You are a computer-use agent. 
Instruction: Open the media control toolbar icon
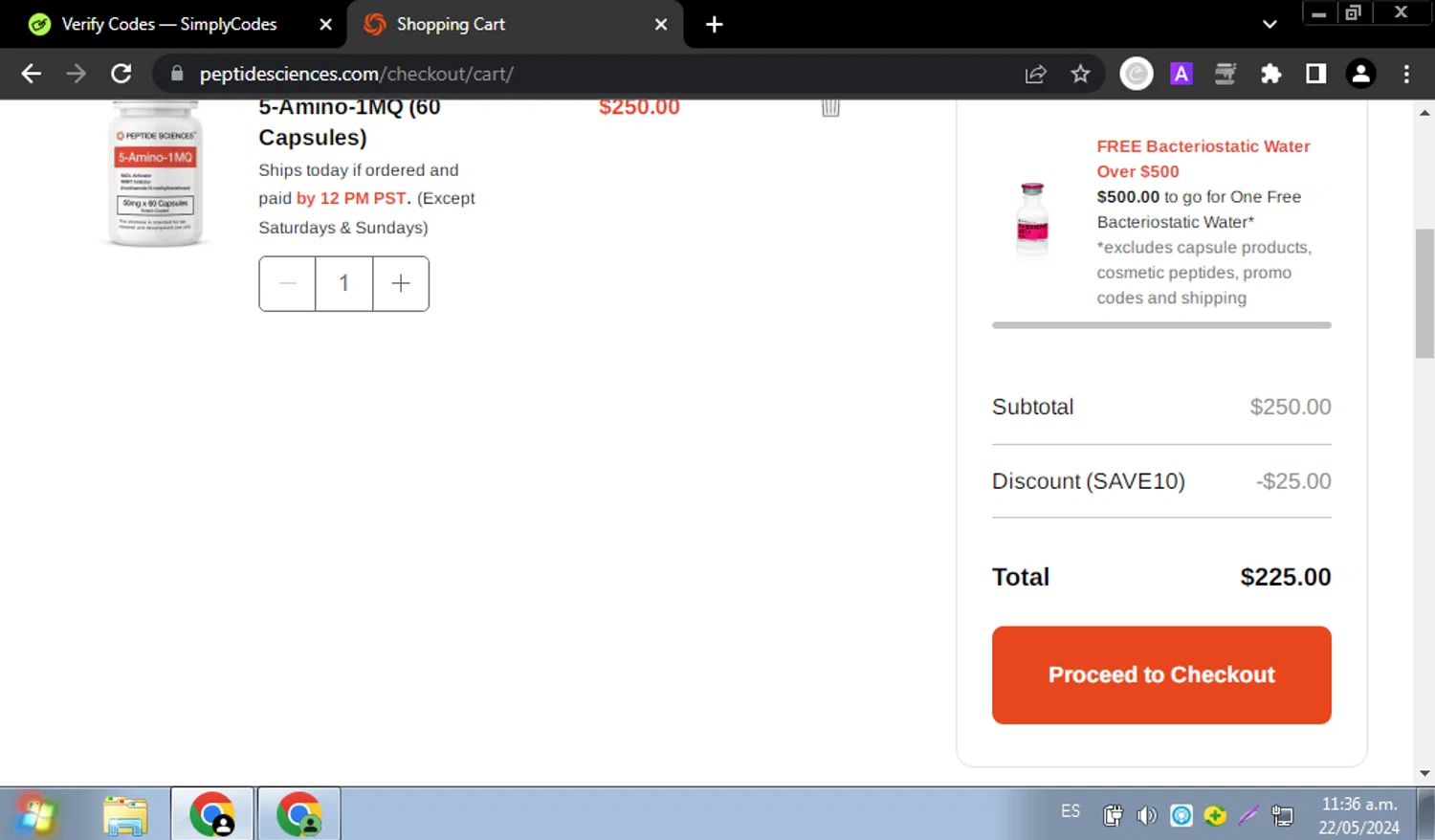click(1225, 74)
